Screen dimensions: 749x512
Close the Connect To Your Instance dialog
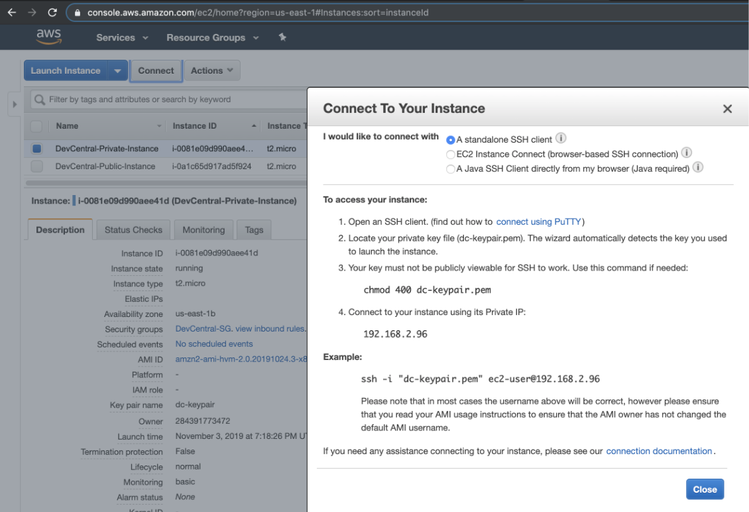727,108
